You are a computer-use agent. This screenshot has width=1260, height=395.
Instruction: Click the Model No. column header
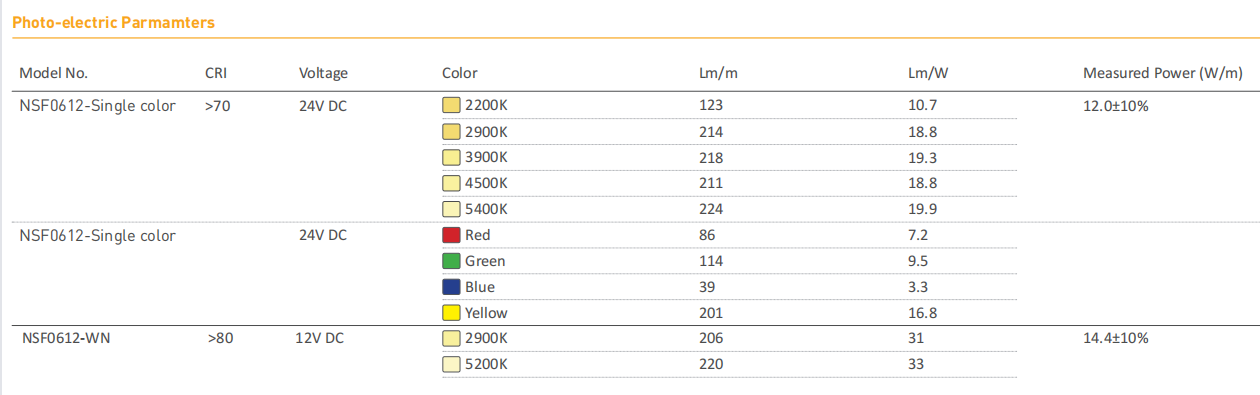(x=54, y=73)
